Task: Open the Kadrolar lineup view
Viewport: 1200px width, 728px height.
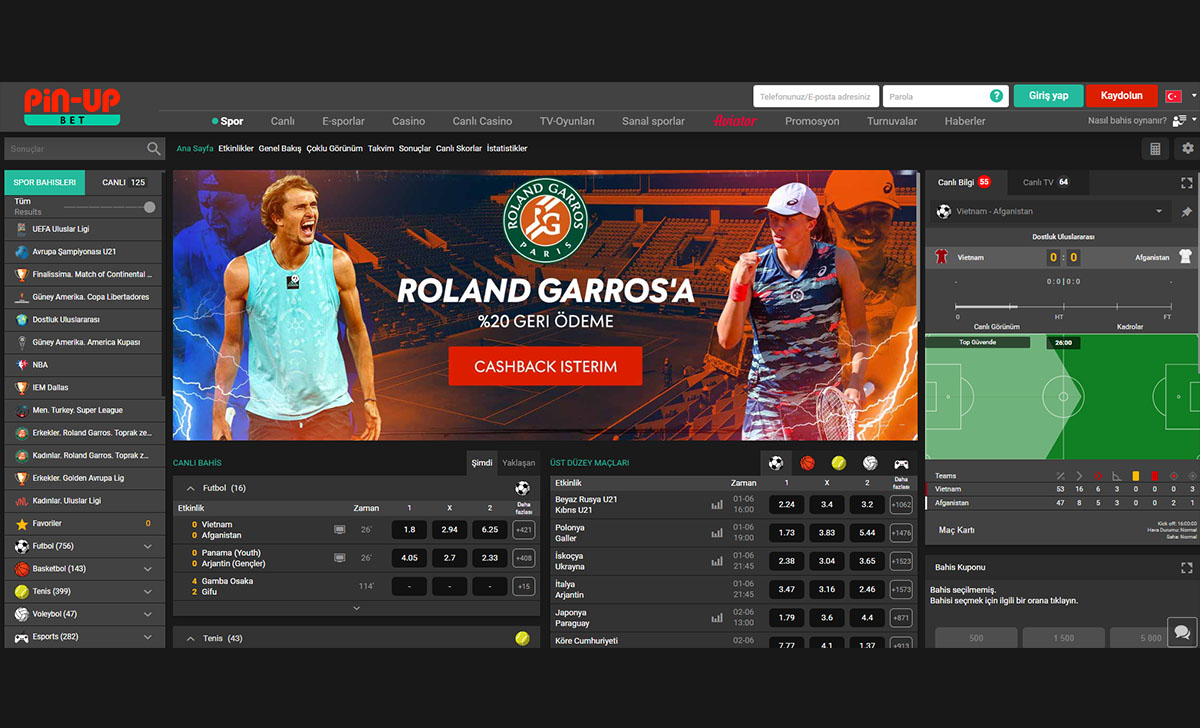Action: [1130, 327]
